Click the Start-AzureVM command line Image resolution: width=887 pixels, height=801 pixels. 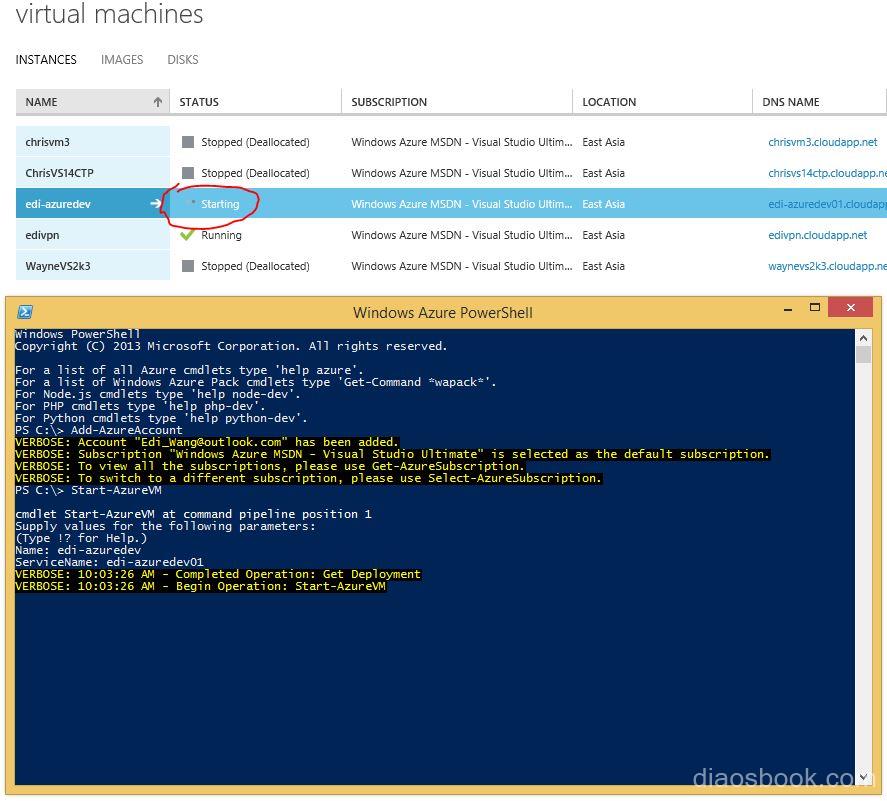88,490
